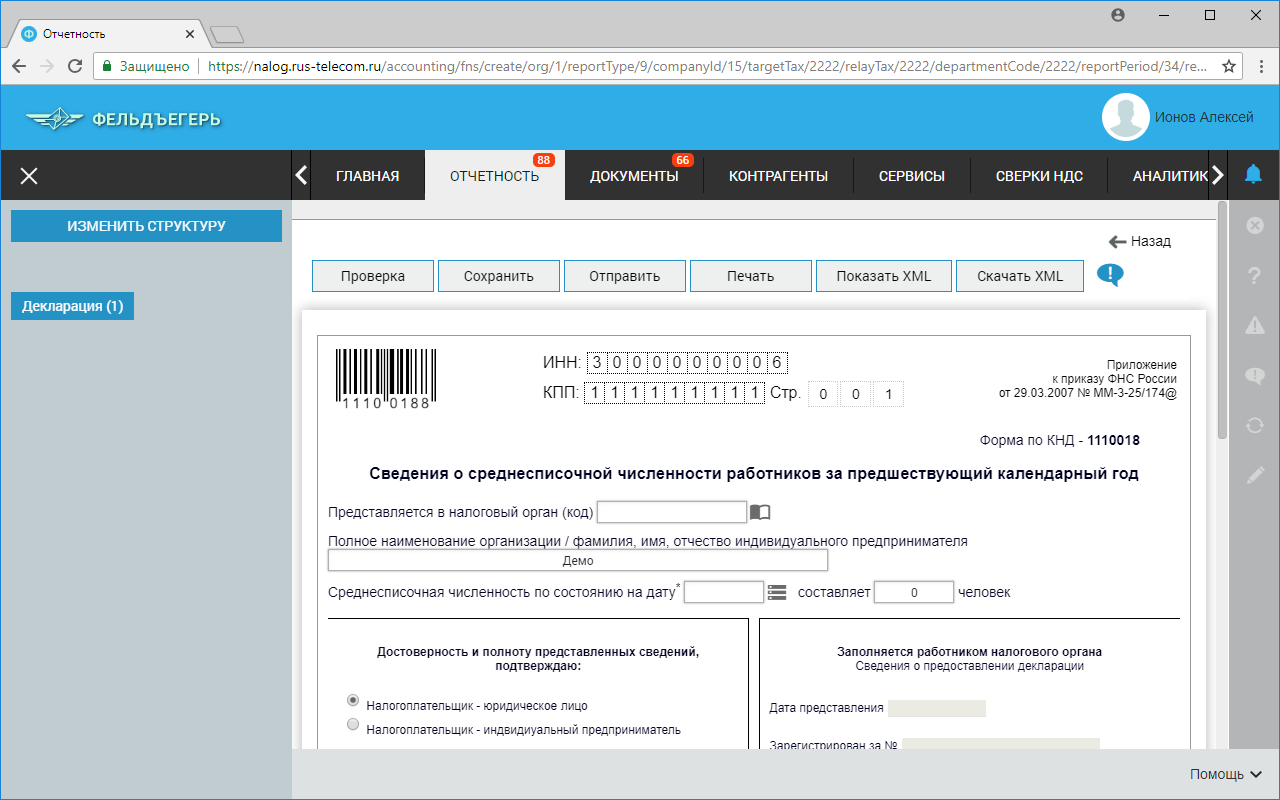Click the Сохранить button
1280x800 pixels.
499,276
